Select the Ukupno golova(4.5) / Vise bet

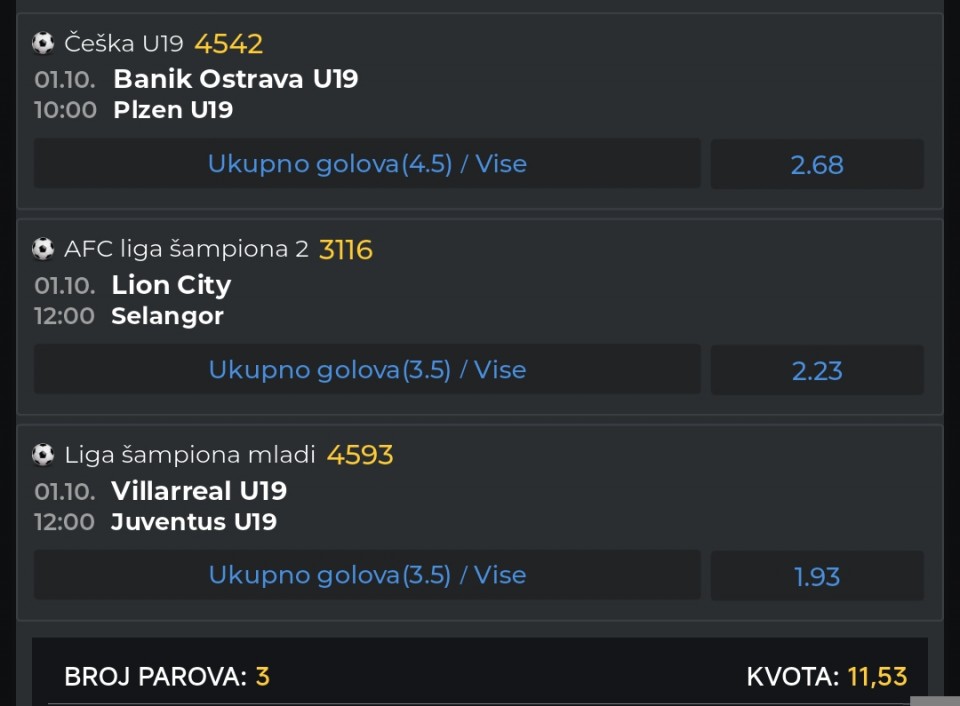[x=367, y=164]
